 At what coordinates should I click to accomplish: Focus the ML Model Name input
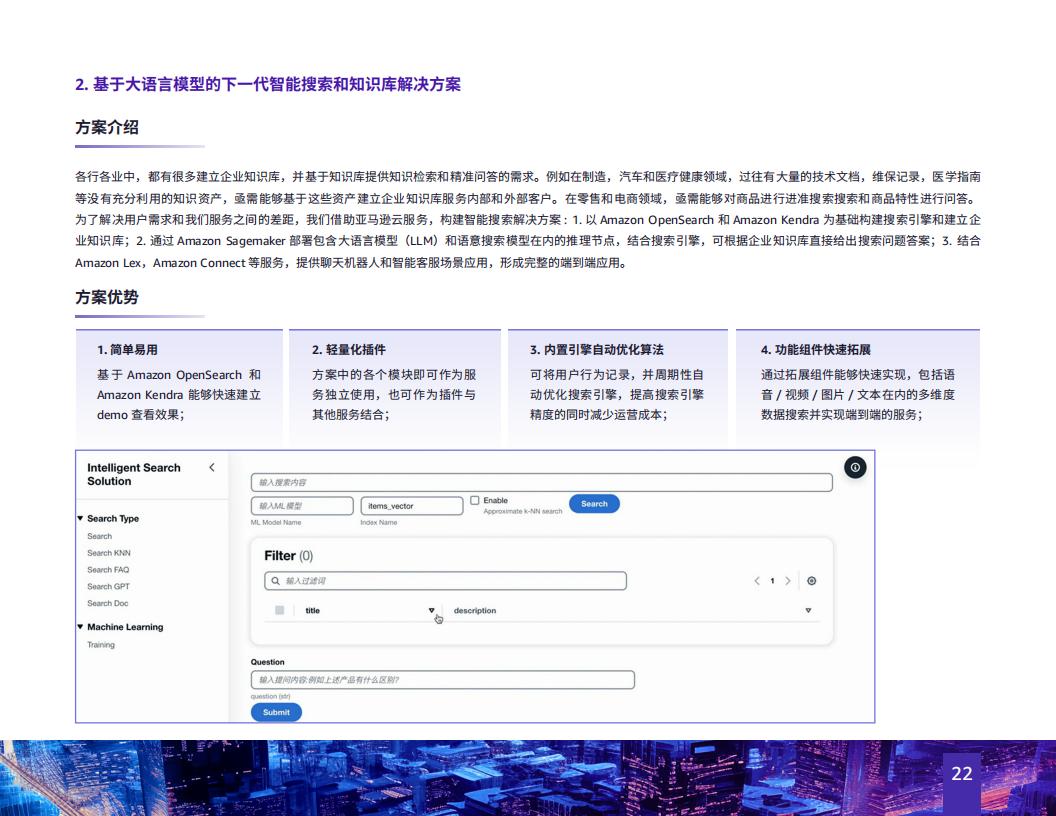coord(302,506)
